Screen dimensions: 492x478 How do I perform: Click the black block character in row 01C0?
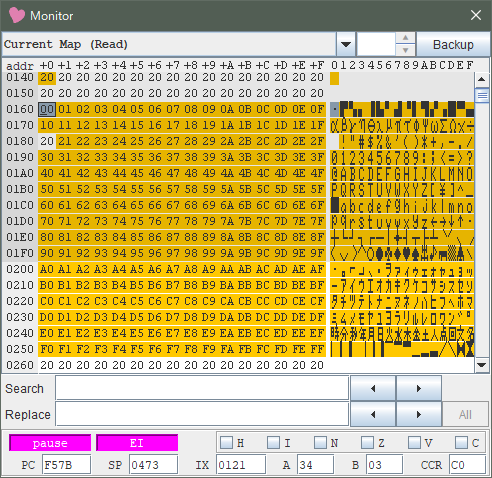[335, 205]
